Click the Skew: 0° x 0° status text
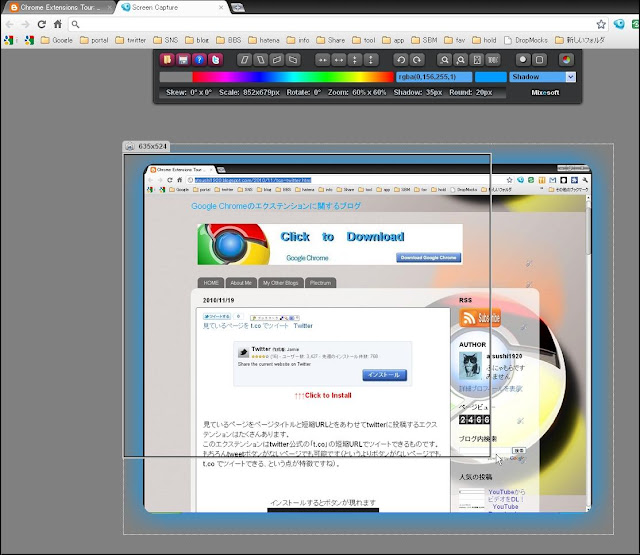640x555 pixels. pyautogui.click(x=189, y=93)
